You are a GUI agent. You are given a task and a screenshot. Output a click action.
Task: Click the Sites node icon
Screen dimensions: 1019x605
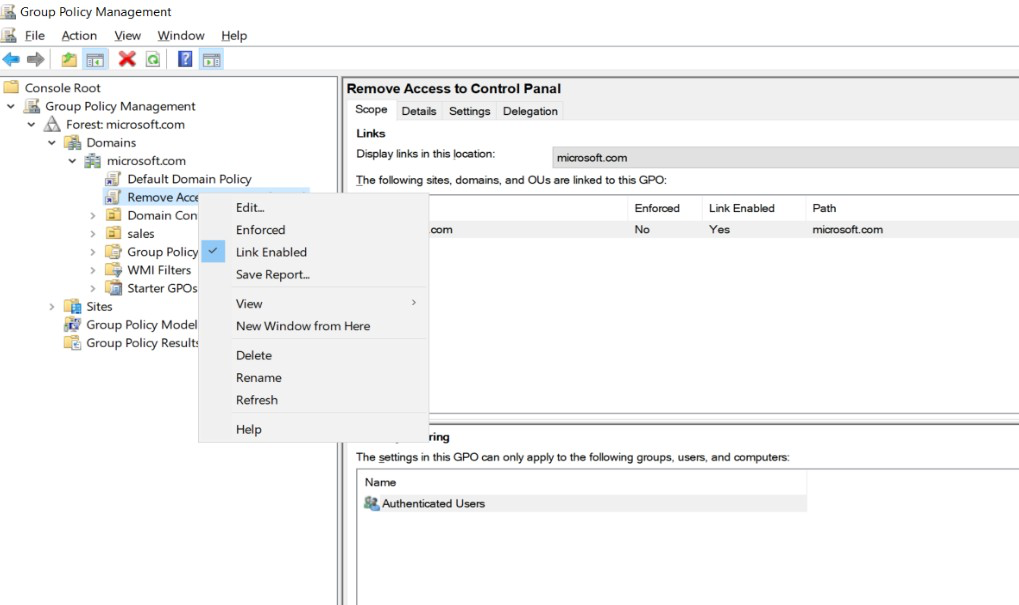coord(72,305)
